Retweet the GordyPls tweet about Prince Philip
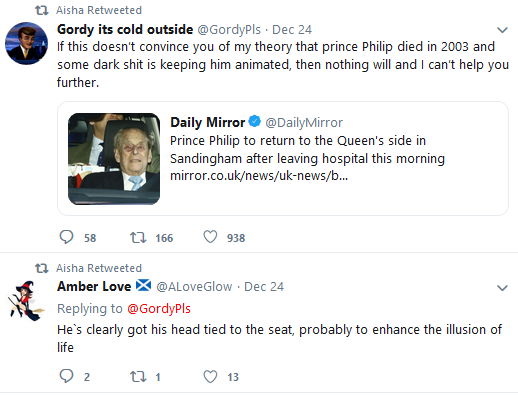 click(x=138, y=238)
